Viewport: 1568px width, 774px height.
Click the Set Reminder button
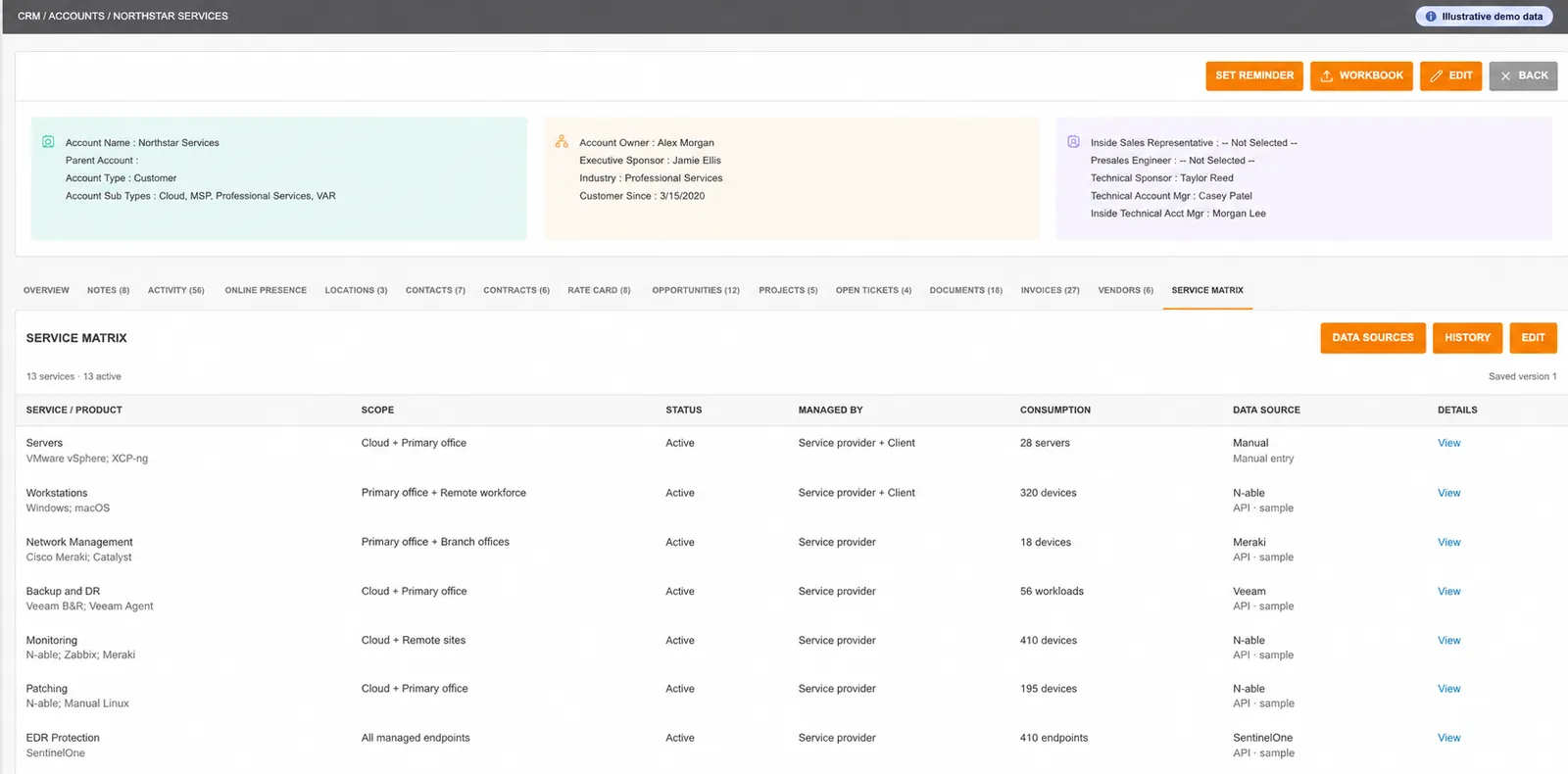pos(1254,75)
